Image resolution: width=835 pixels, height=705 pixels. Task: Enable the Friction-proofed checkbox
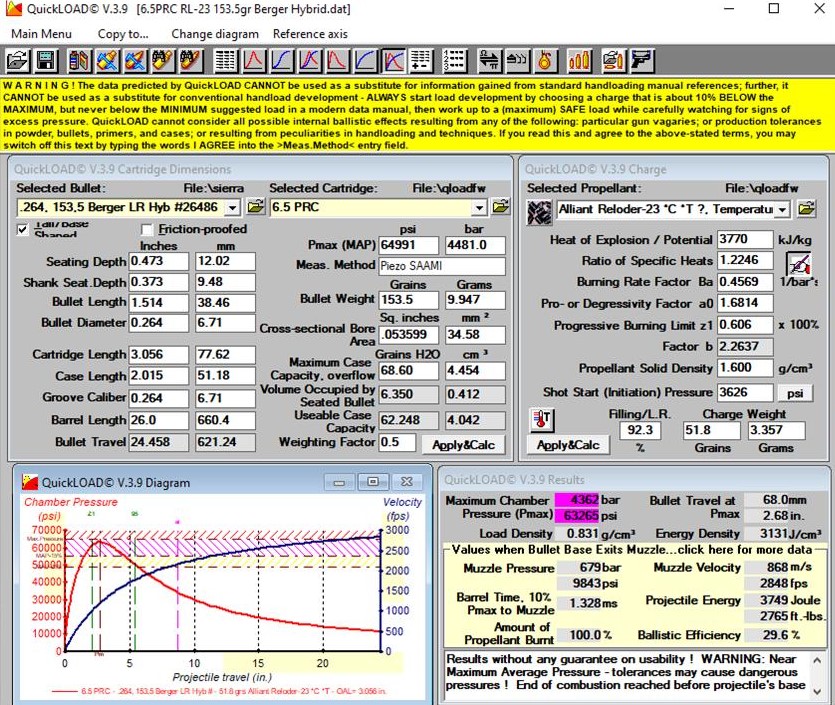point(147,229)
